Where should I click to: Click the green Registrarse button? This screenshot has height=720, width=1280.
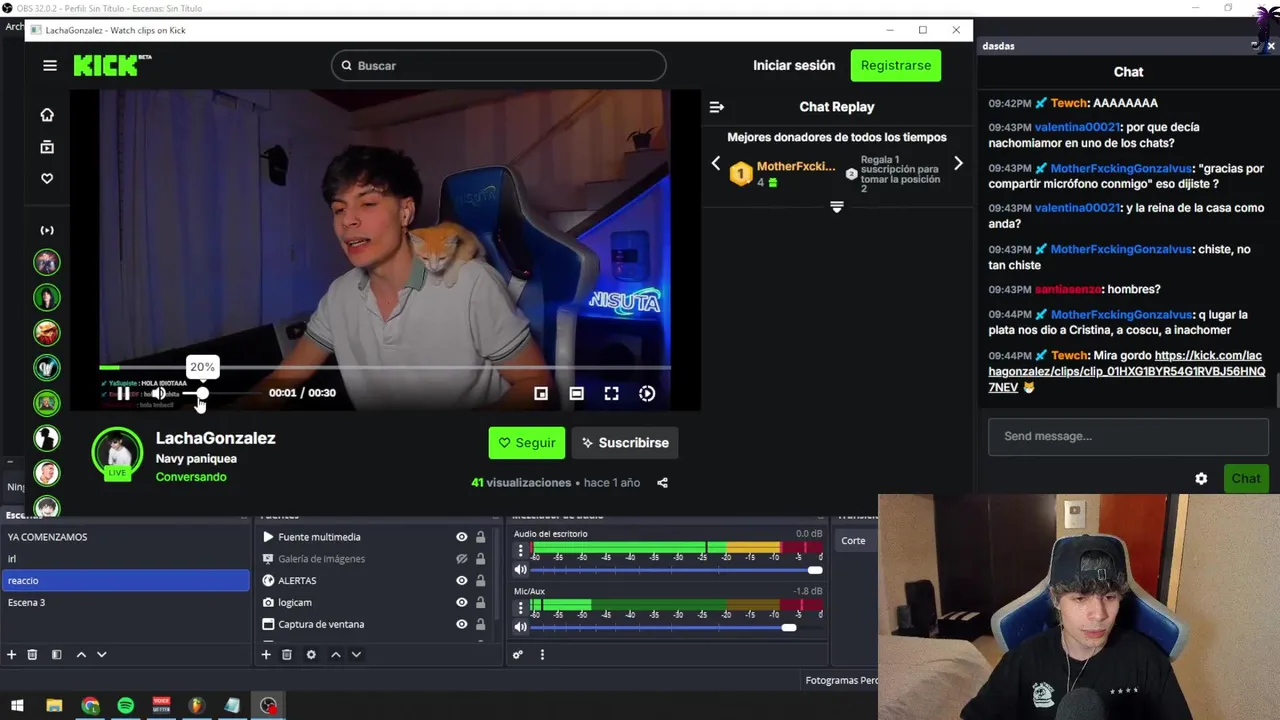pos(896,66)
